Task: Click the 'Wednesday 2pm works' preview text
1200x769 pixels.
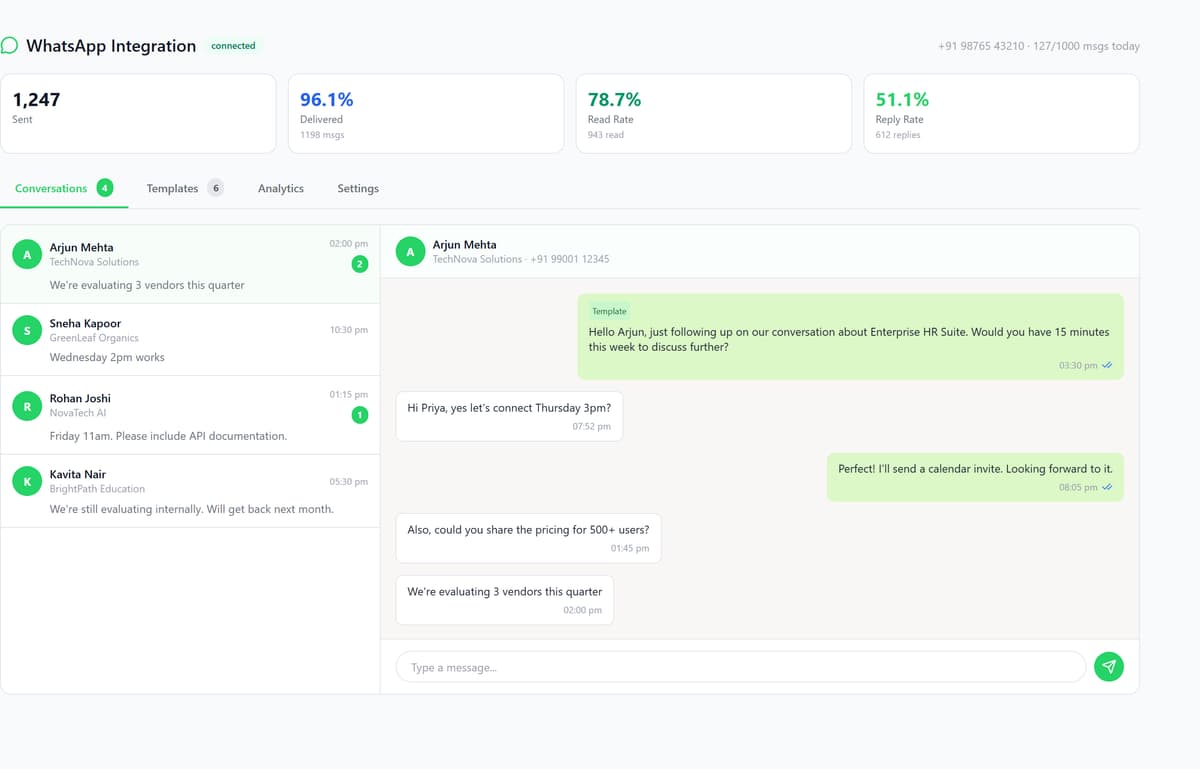Action: 107,357
